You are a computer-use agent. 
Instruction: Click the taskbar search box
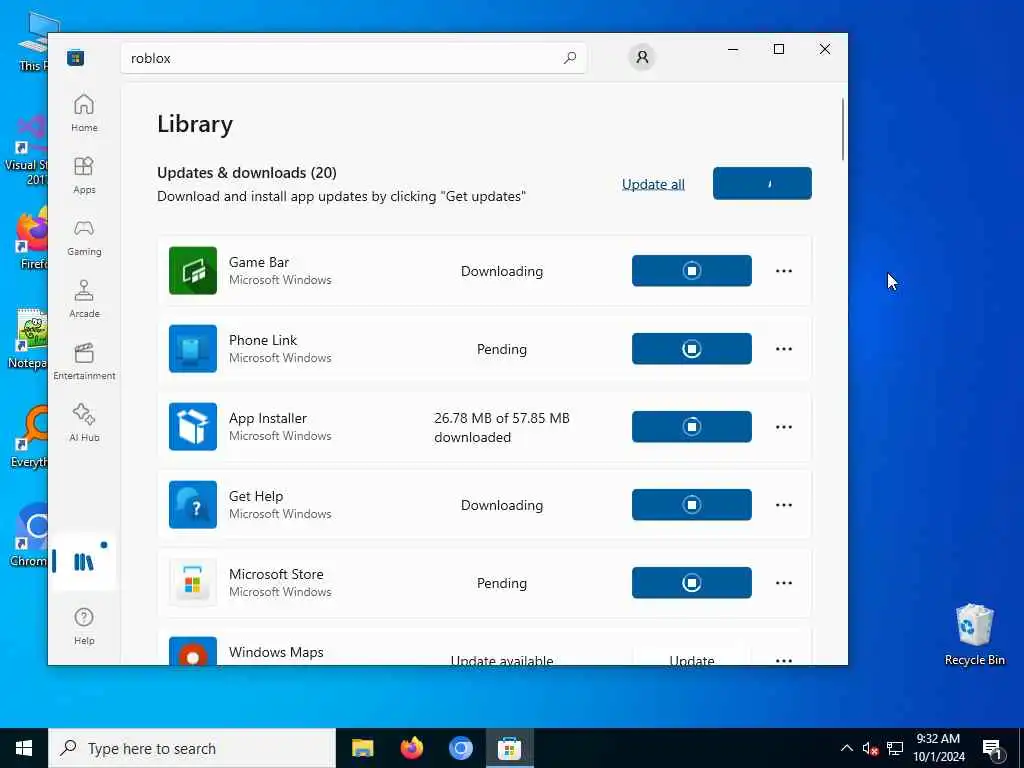tap(192, 748)
